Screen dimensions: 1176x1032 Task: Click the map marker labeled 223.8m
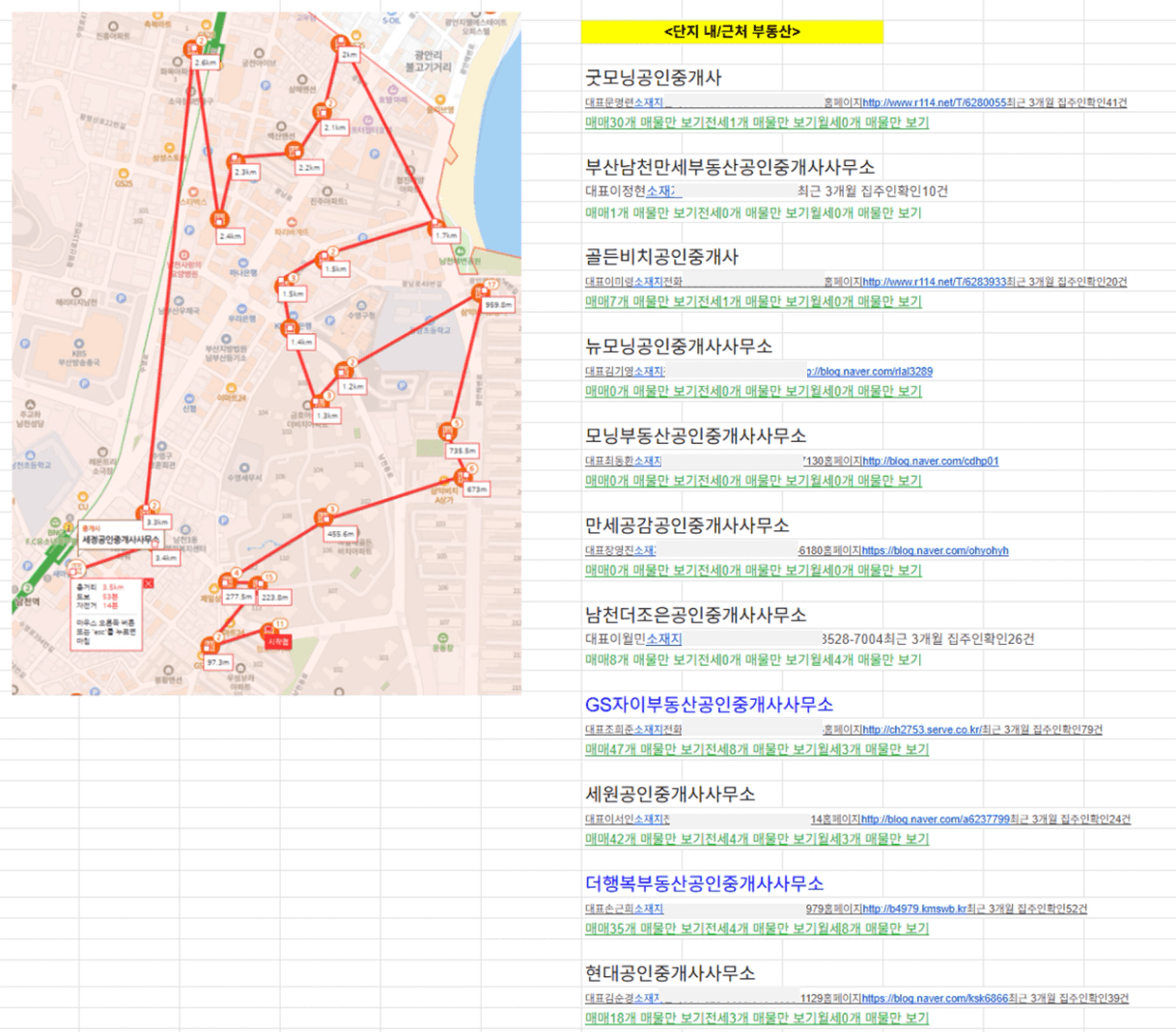[x=257, y=582]
